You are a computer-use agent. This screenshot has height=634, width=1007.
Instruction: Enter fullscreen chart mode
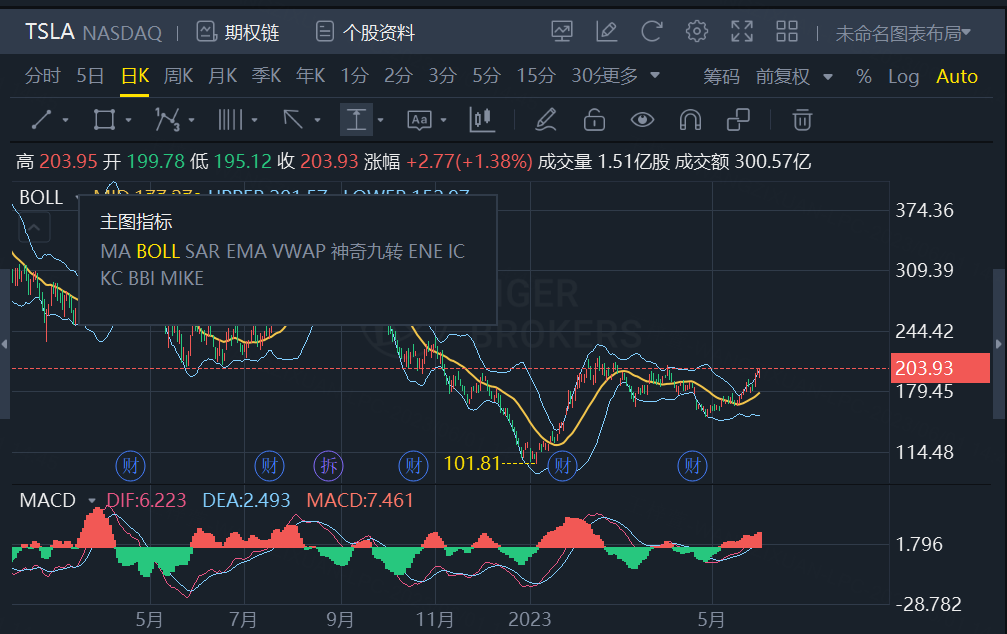tap(741, 32)
